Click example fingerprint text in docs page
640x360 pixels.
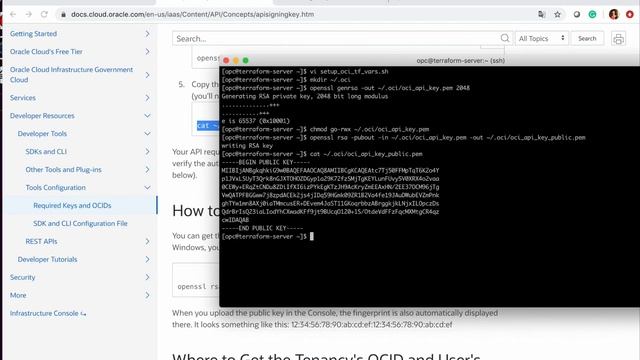[371, 325]
